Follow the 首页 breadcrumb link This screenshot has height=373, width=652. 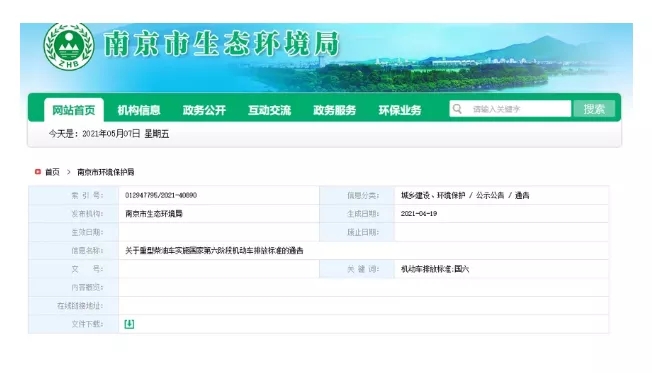coord(52,172)
